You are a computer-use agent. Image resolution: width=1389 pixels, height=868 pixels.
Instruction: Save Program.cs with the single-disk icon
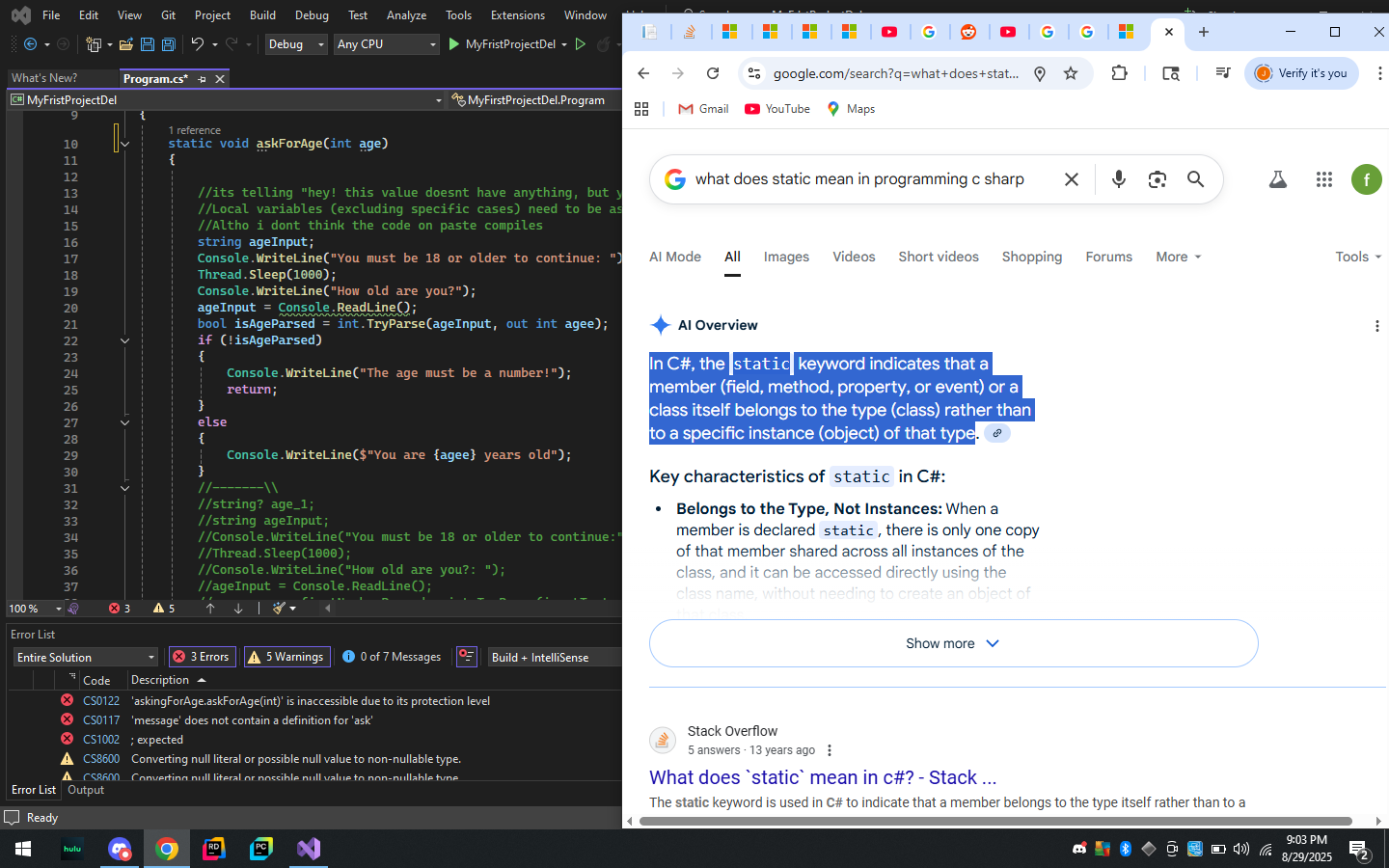[x=148, y=44]
